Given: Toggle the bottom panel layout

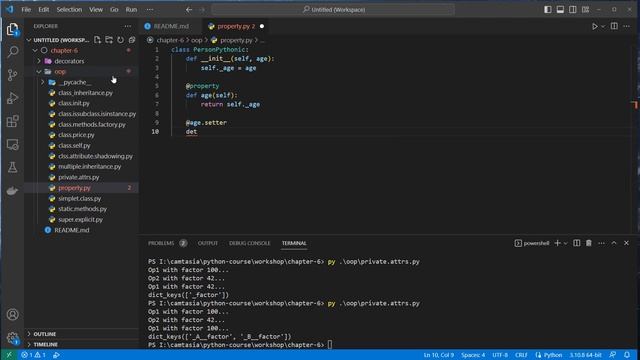Looking at the screenshot, I should point(560,9).
